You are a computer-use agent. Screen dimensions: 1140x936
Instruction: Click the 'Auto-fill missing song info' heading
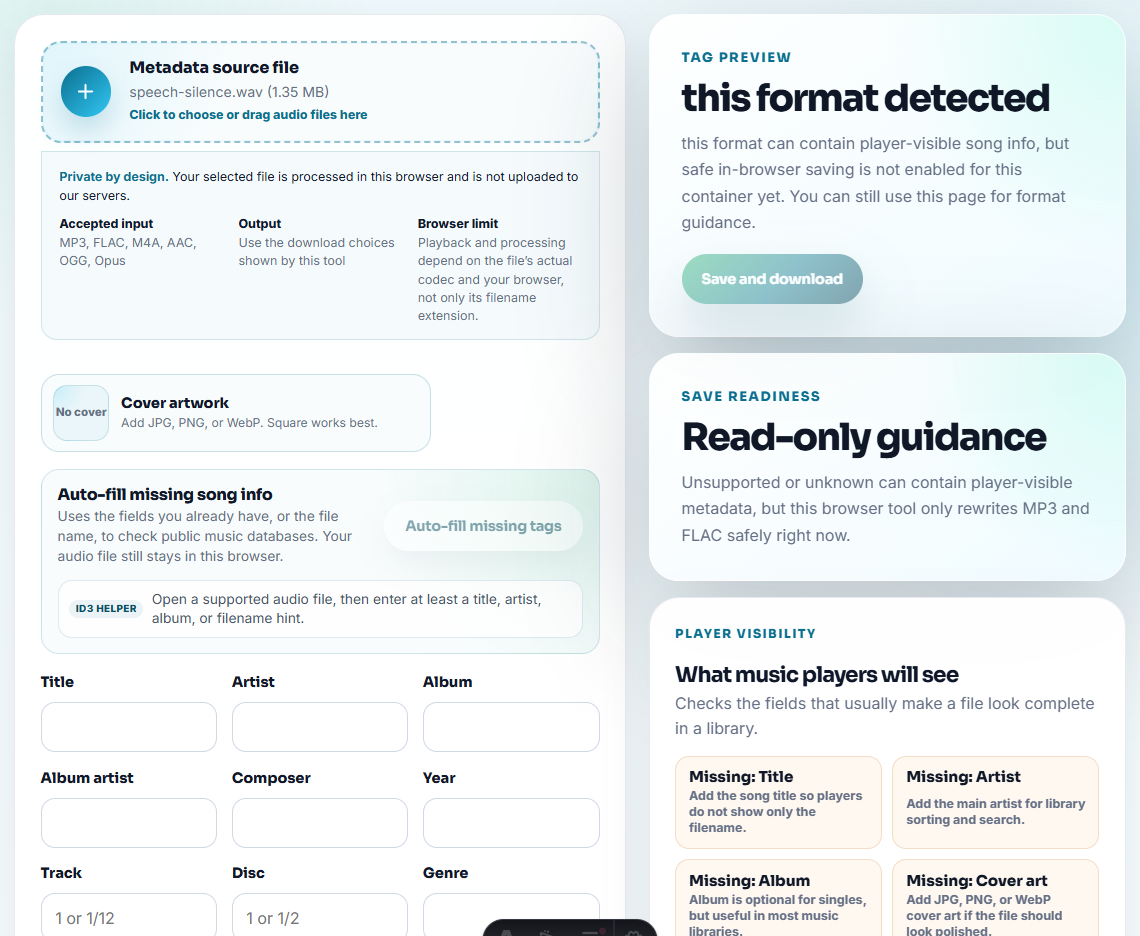(165, 495)
